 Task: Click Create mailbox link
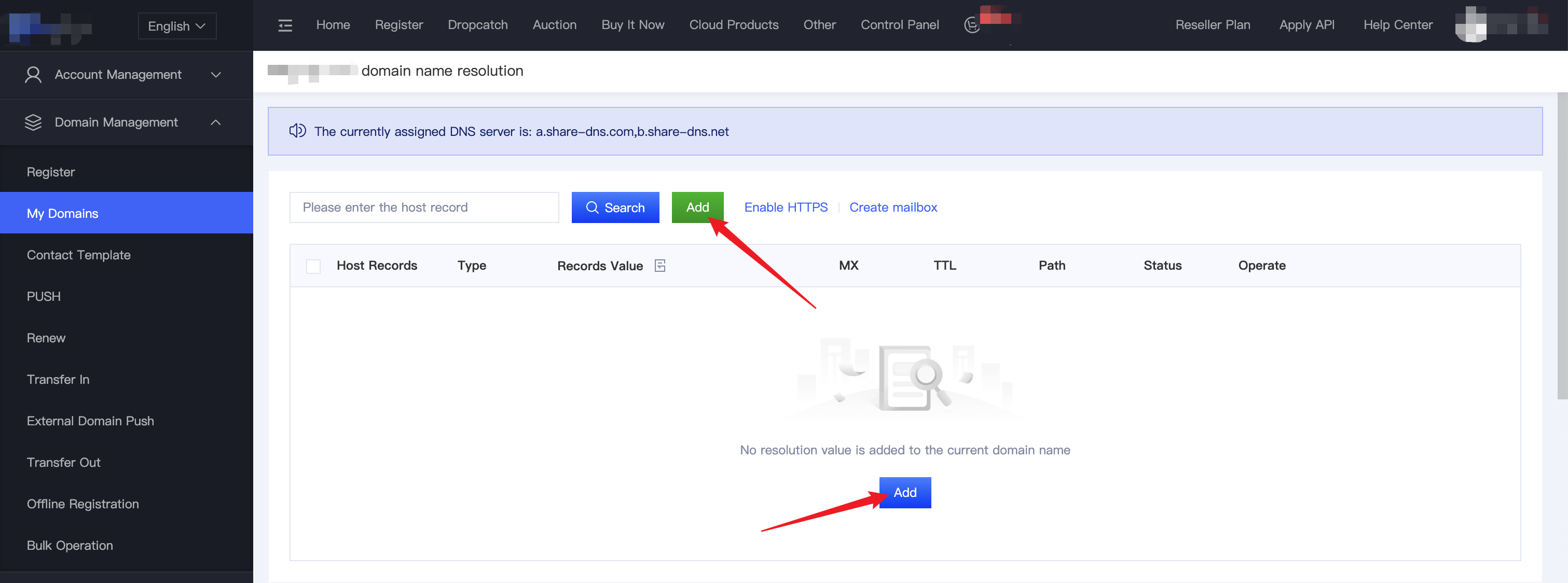893,207
